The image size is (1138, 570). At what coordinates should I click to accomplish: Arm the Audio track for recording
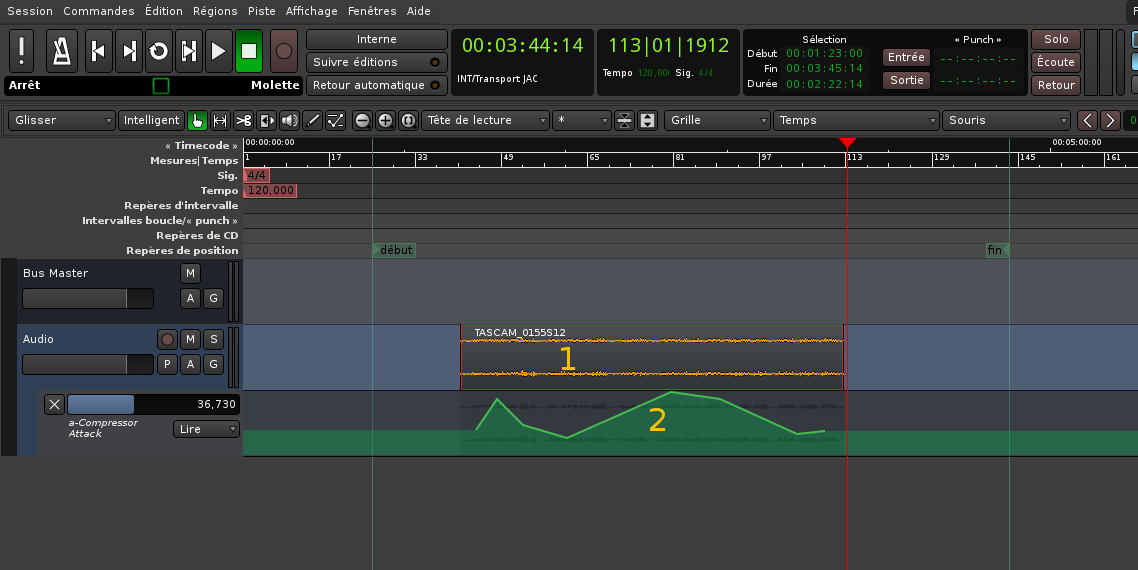(167, 339)
